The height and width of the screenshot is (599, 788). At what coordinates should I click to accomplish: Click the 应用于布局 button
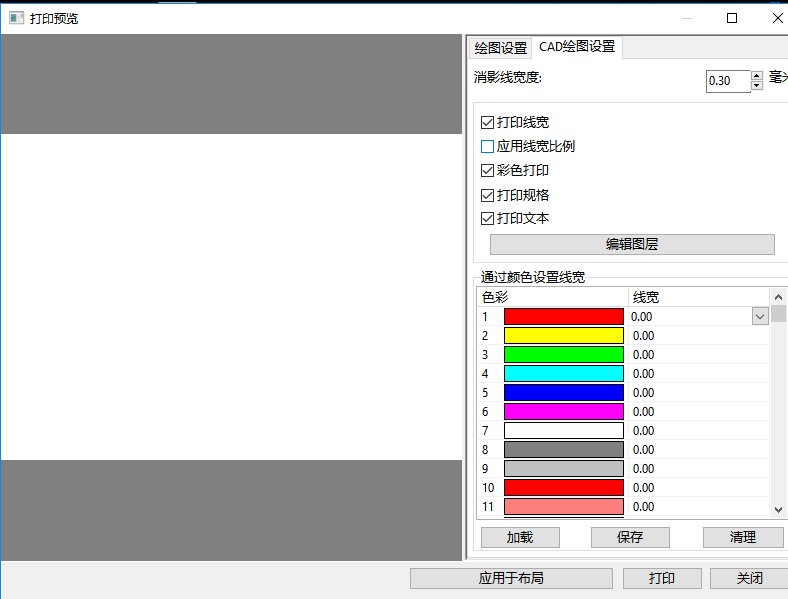511,578
